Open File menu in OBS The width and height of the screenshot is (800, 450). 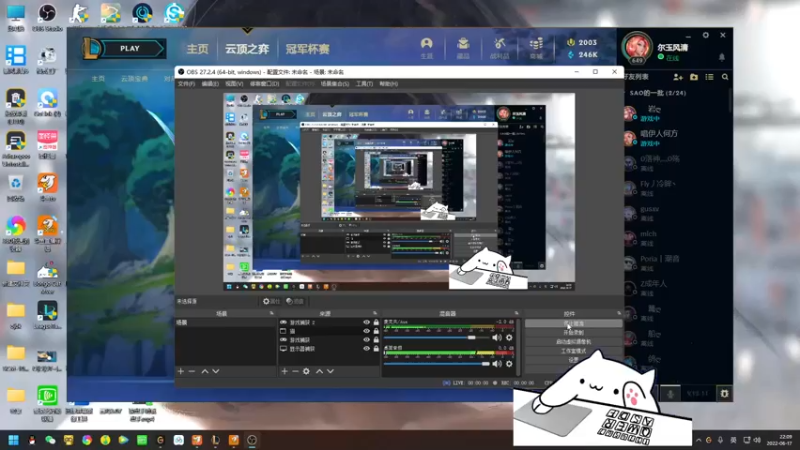[186, 84]
